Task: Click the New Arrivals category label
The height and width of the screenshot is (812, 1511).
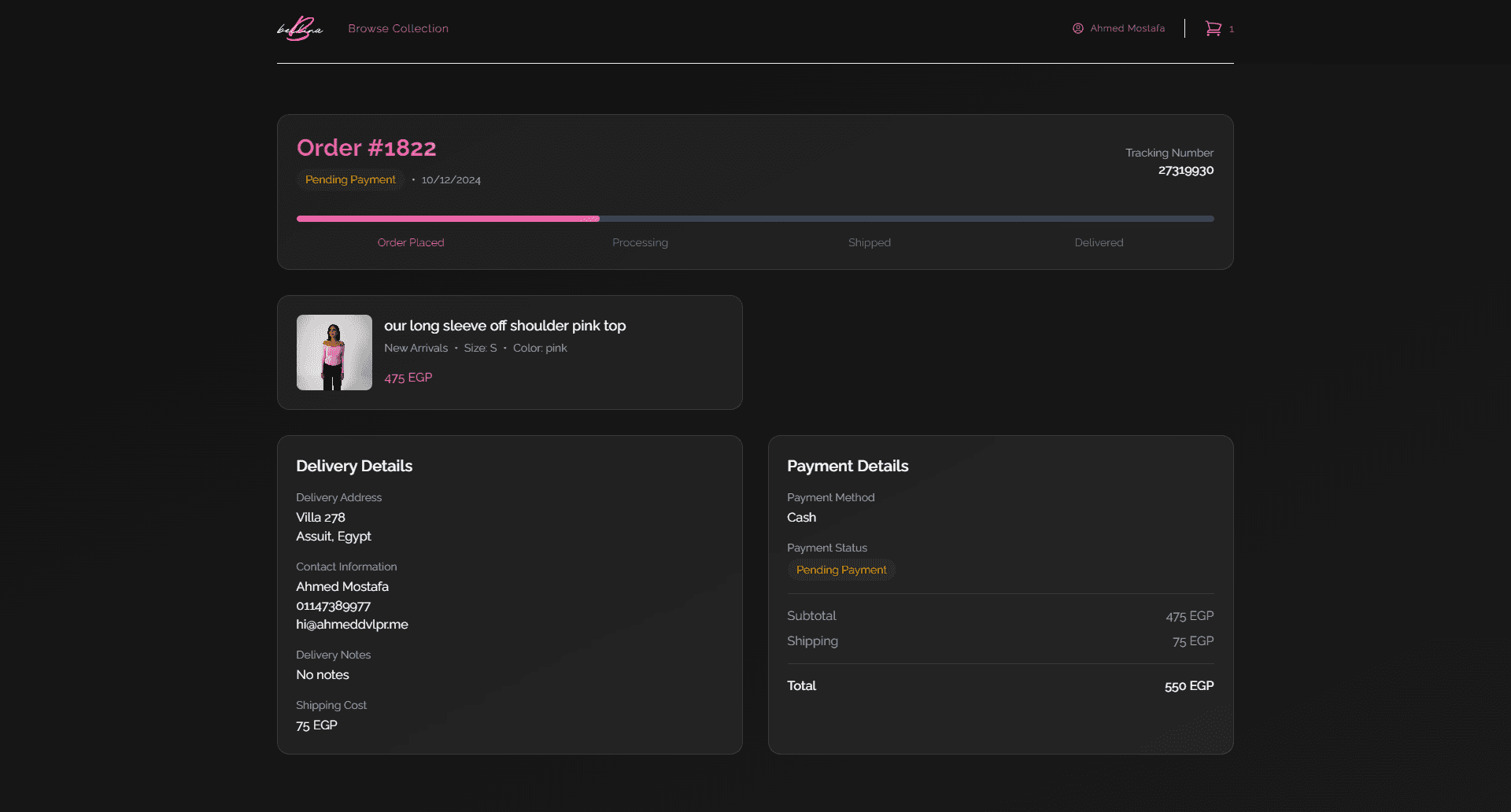Action: [x=416, y=348]
